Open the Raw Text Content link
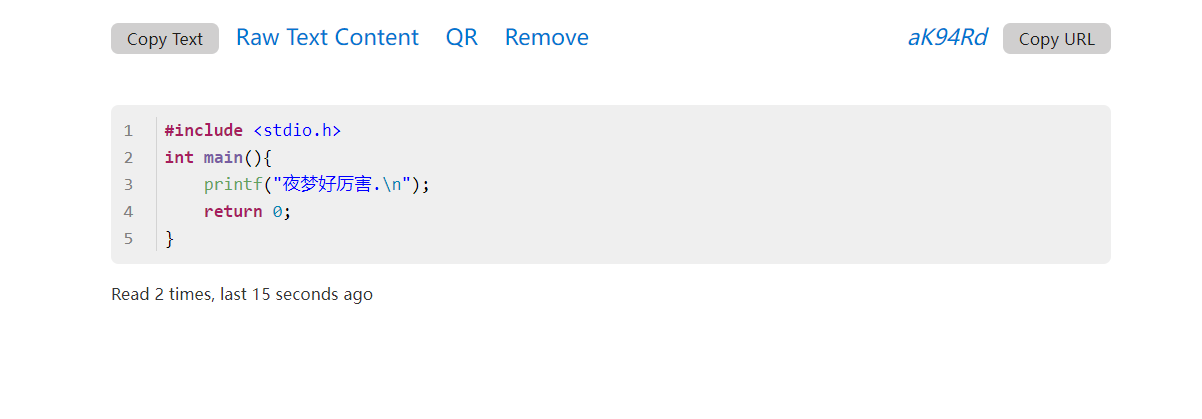 point(327,38)
